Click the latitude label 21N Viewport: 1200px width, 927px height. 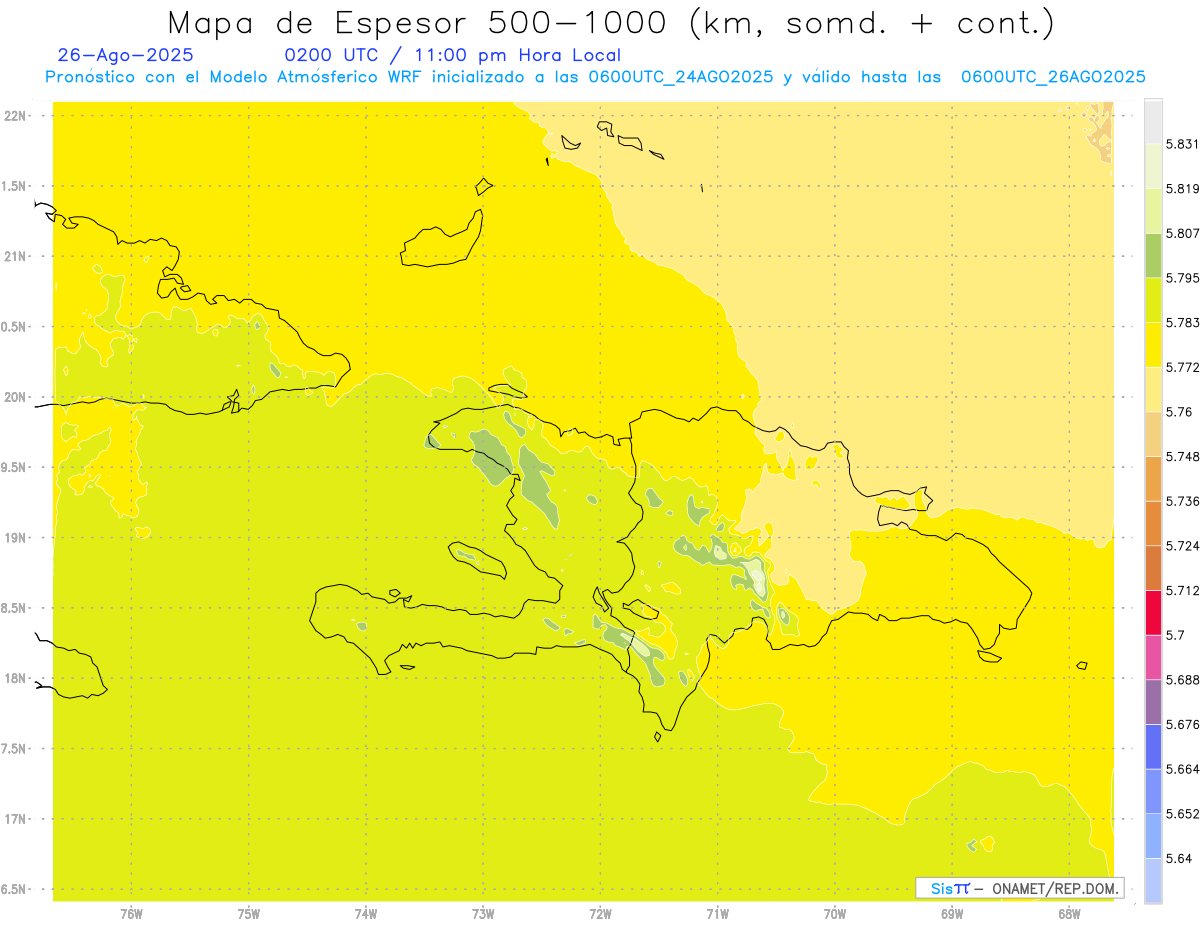tap(15, 256)
